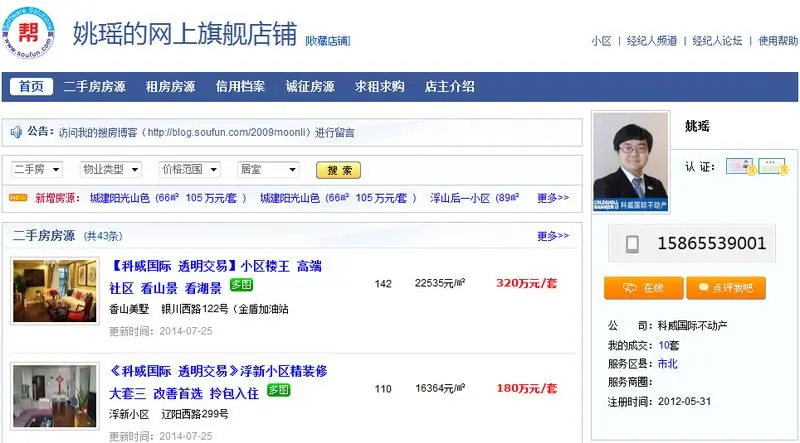Click the shop title 姚瑶的网上旗舰店铺
The width and height of the screenshot is (800, 443).
pos(185,34)
